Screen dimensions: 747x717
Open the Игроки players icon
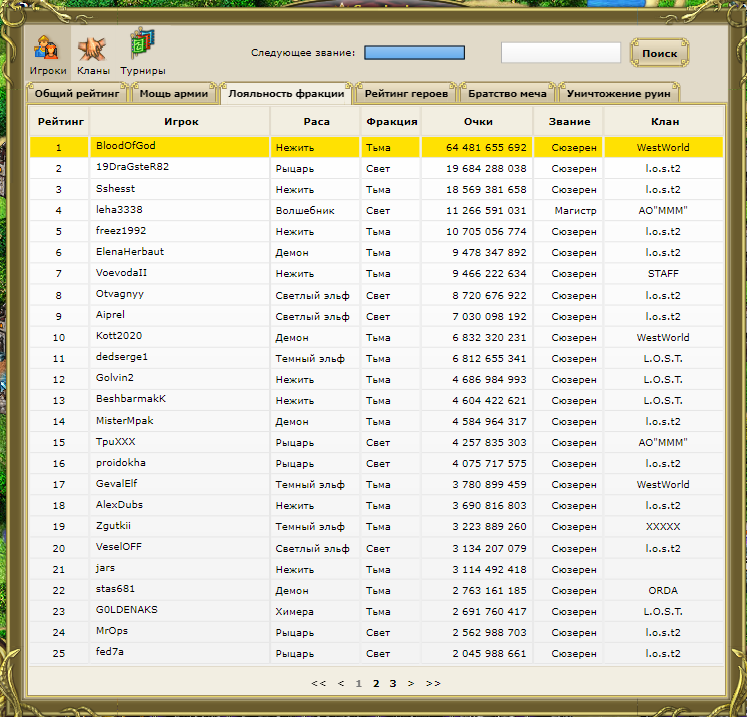tap(48, 53)
